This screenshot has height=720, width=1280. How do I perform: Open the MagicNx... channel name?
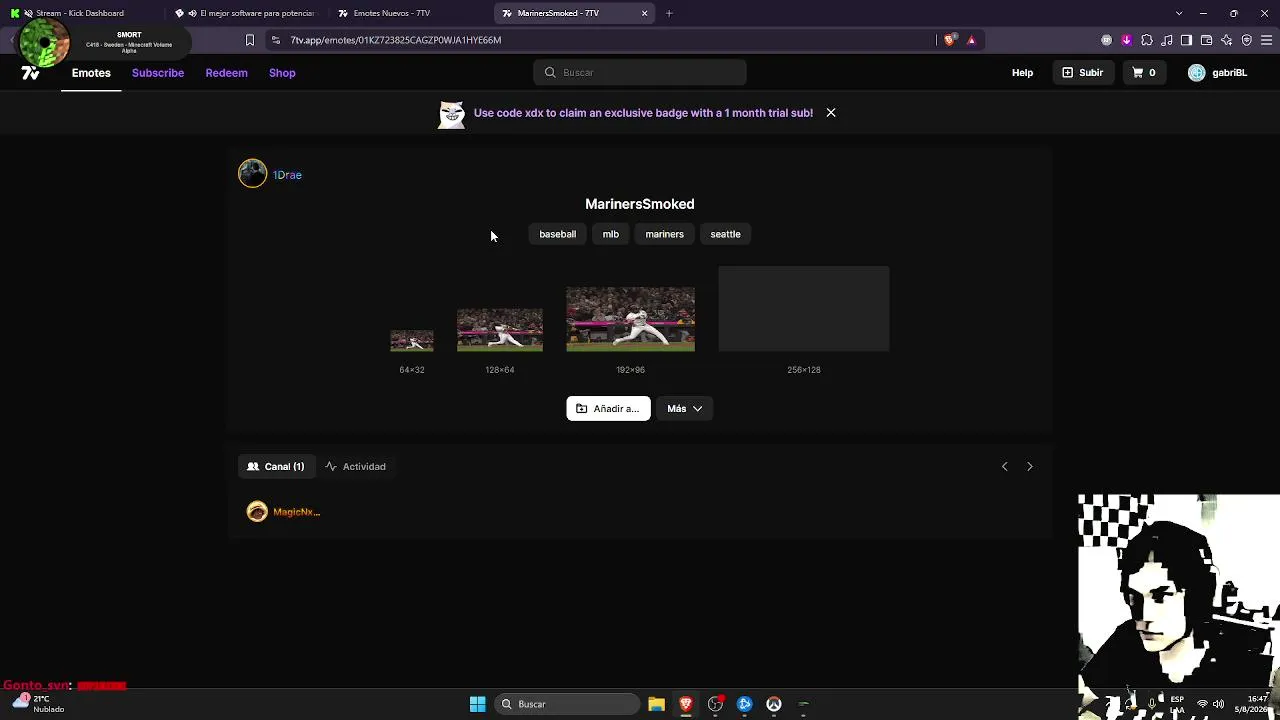click(297, 512)
